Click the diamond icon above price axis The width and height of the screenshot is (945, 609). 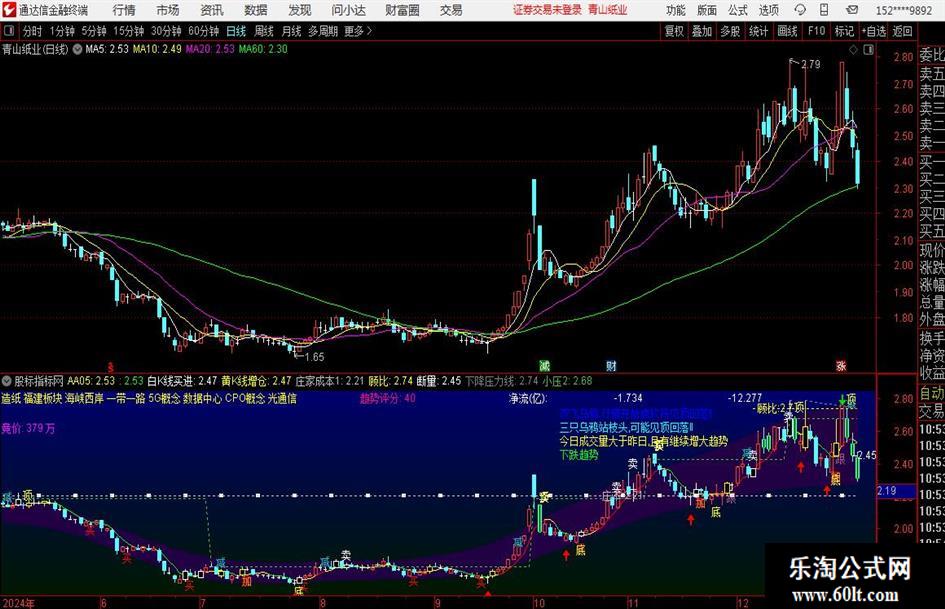tap(853, 50)
